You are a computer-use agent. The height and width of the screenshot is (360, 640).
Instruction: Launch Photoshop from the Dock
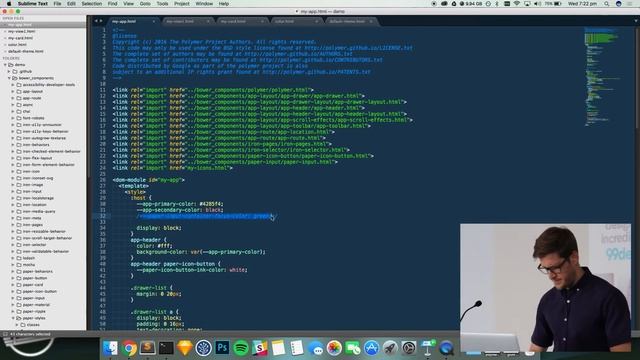click(222, 348)
